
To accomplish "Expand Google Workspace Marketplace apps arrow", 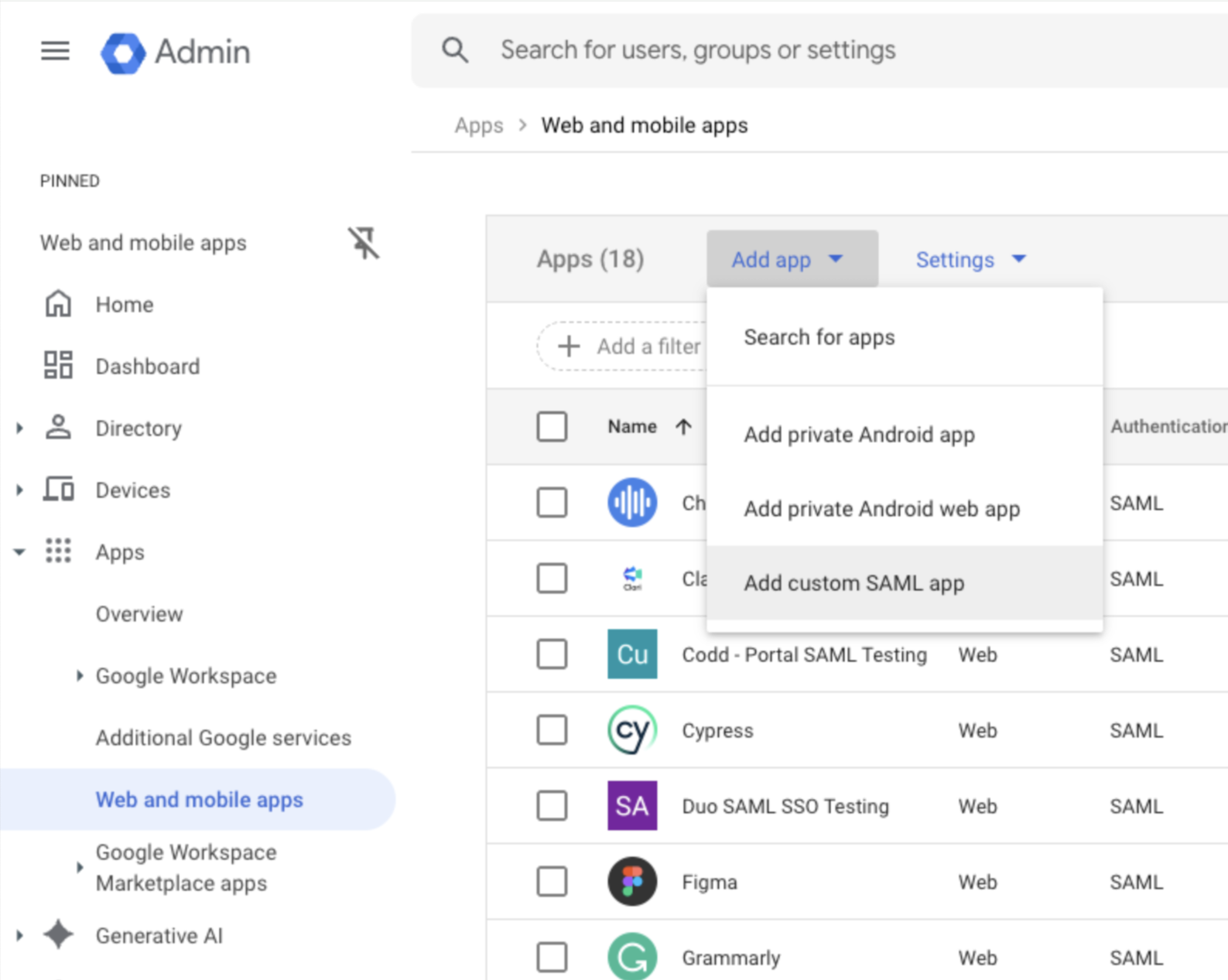I will click(79, 867).
